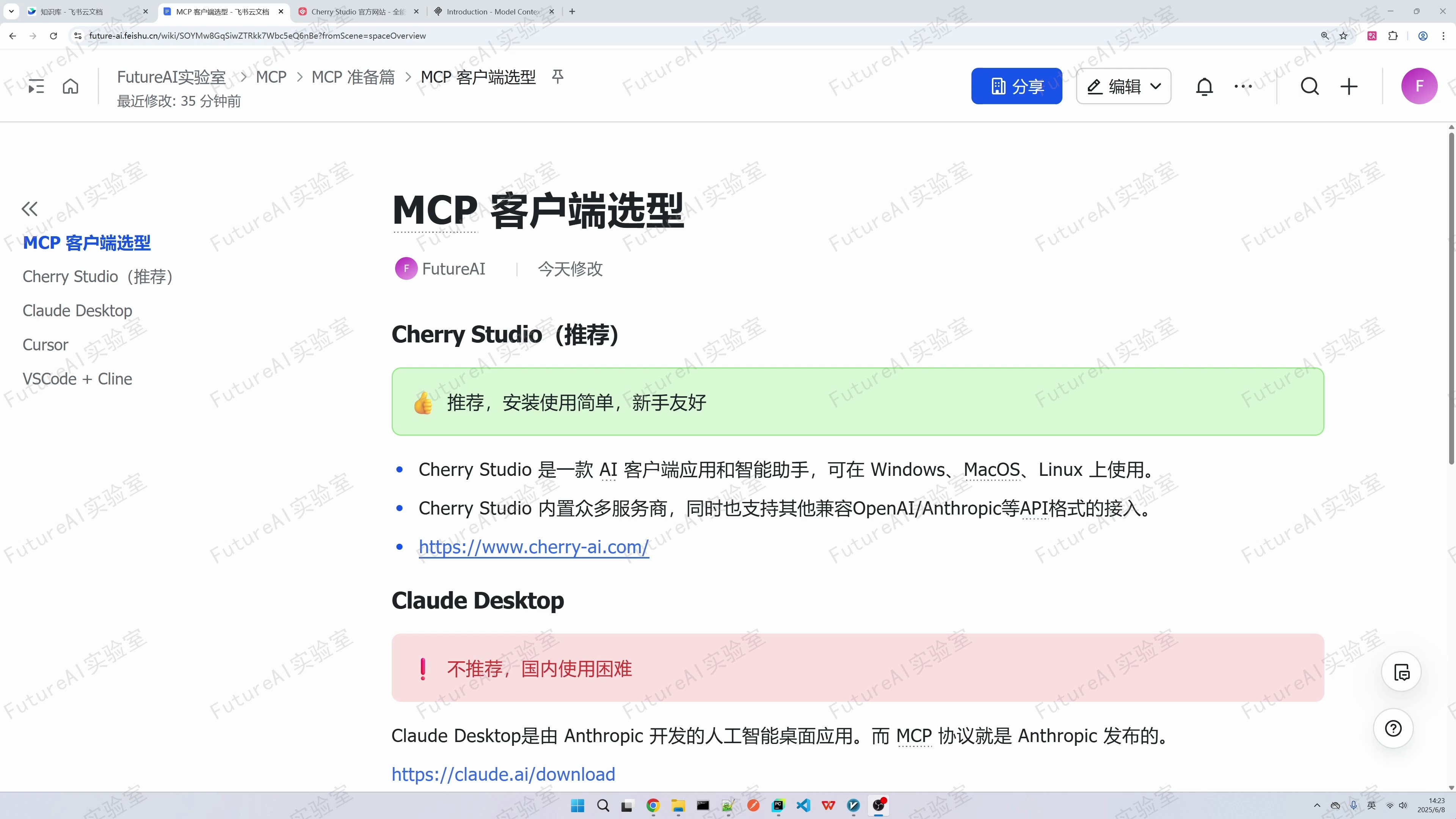Open the help question mark icon
Screen dimensions: 1456x819
pos(1393,728)
